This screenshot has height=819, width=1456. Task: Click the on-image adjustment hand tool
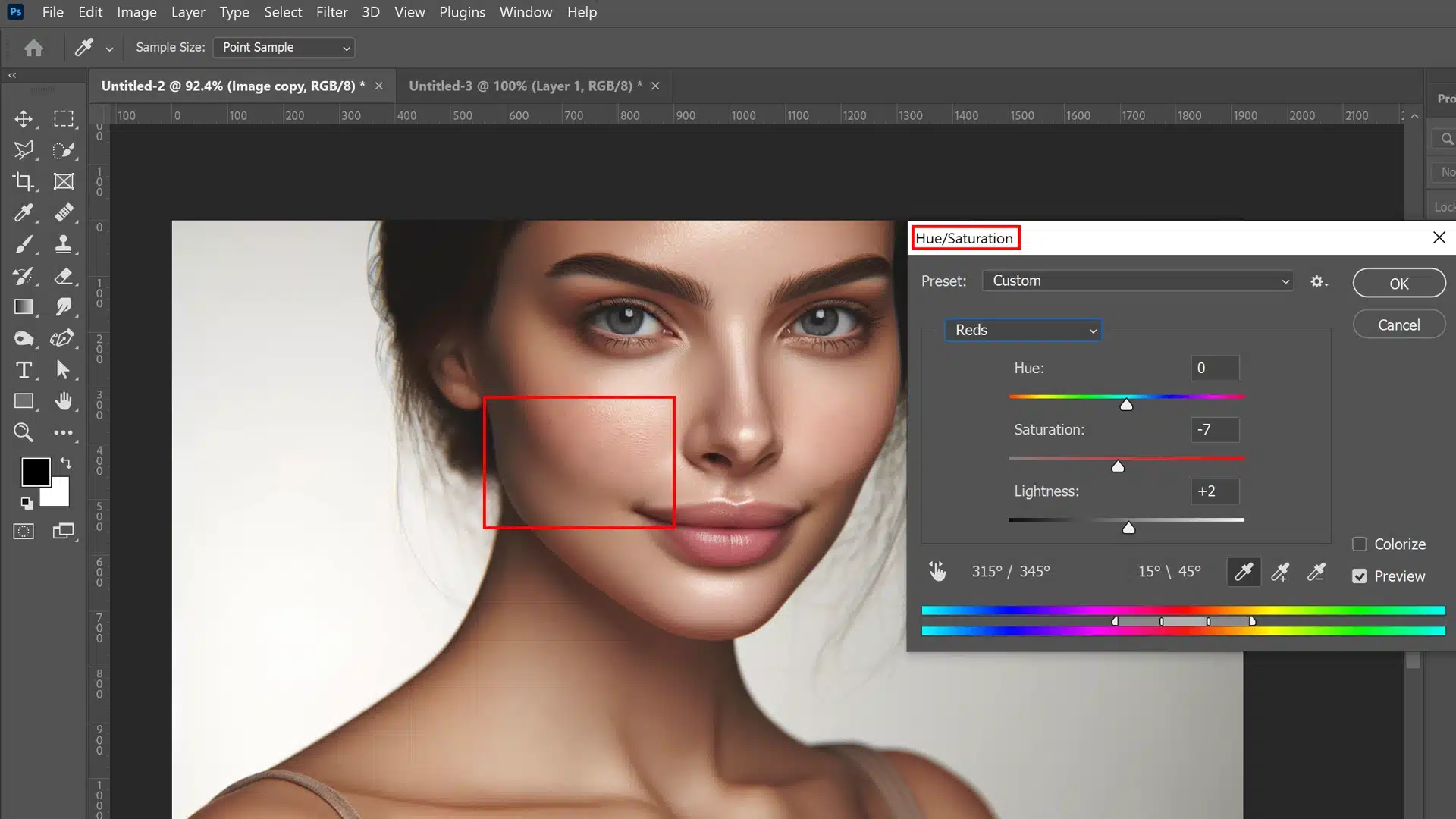point(938,571)
